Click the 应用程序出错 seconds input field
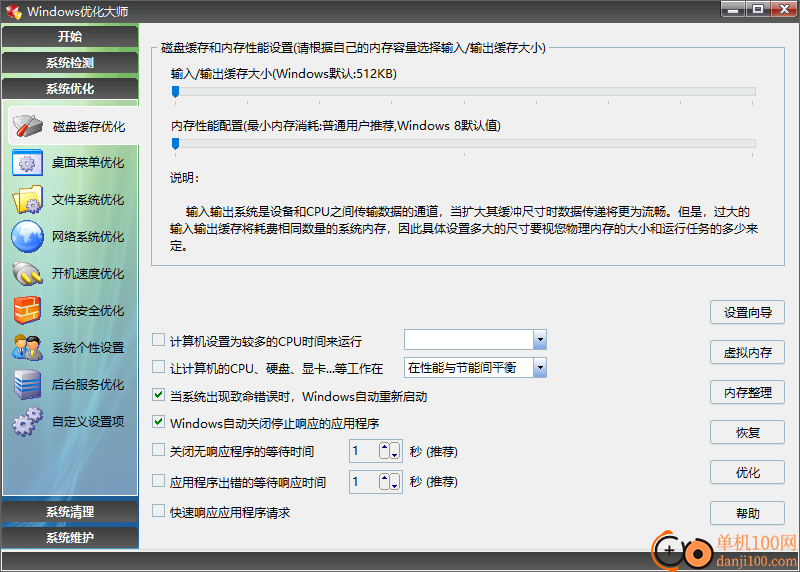This screenshot has width=800, height=572. [x=364, y=482]
